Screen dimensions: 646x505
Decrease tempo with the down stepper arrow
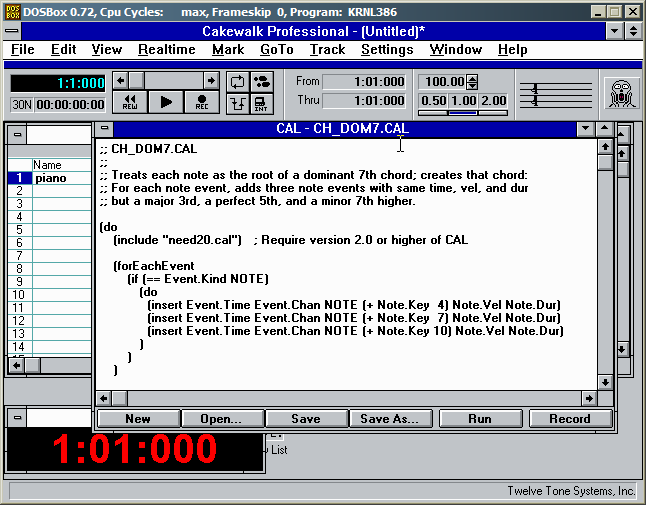[473, 85]
